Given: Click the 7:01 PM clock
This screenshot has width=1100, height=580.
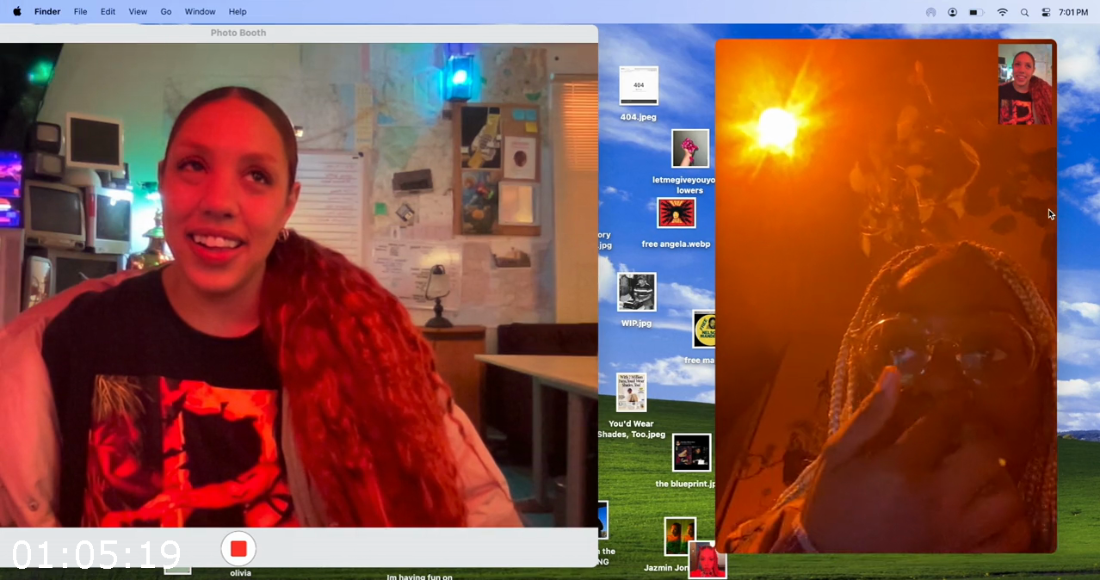Looking at the screenshot, I should tap(1073, 12).
